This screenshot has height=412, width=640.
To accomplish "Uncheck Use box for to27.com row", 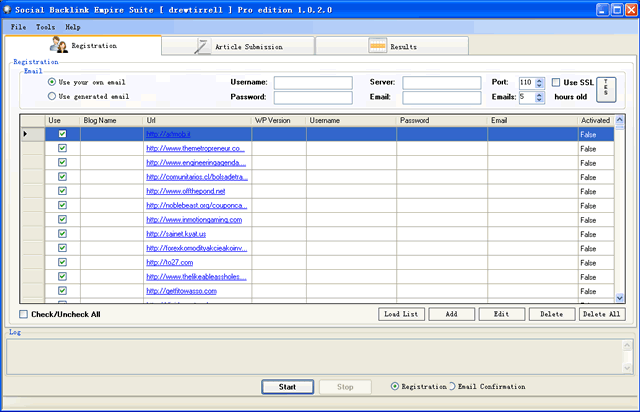I will coord(62,262).
